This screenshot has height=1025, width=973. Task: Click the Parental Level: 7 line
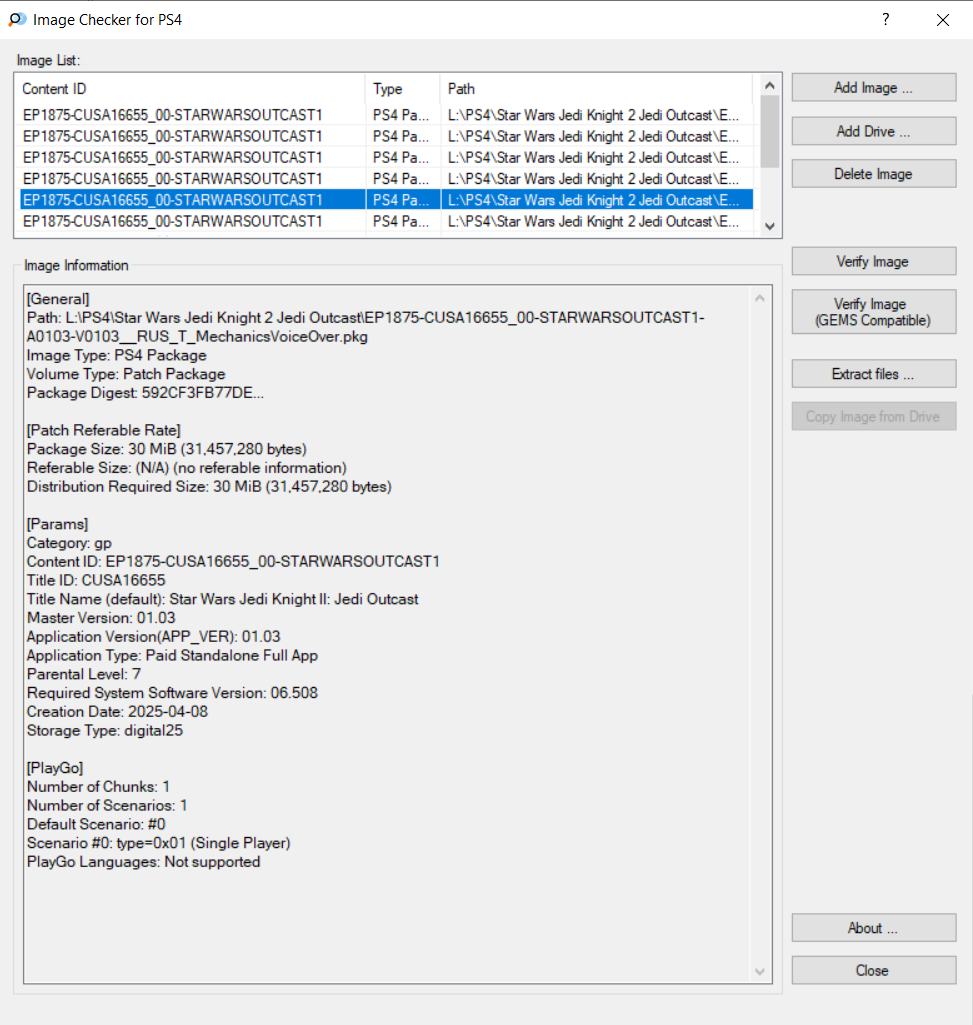click(84, 675)
